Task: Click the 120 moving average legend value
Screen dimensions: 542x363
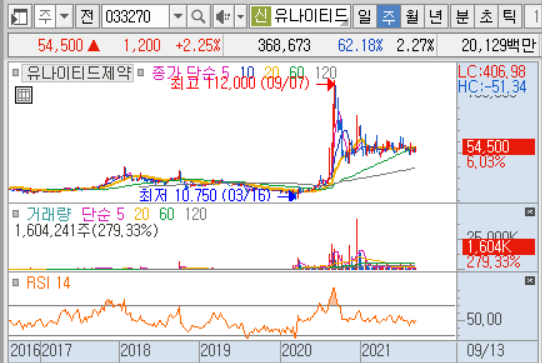Action: point(326,73)
